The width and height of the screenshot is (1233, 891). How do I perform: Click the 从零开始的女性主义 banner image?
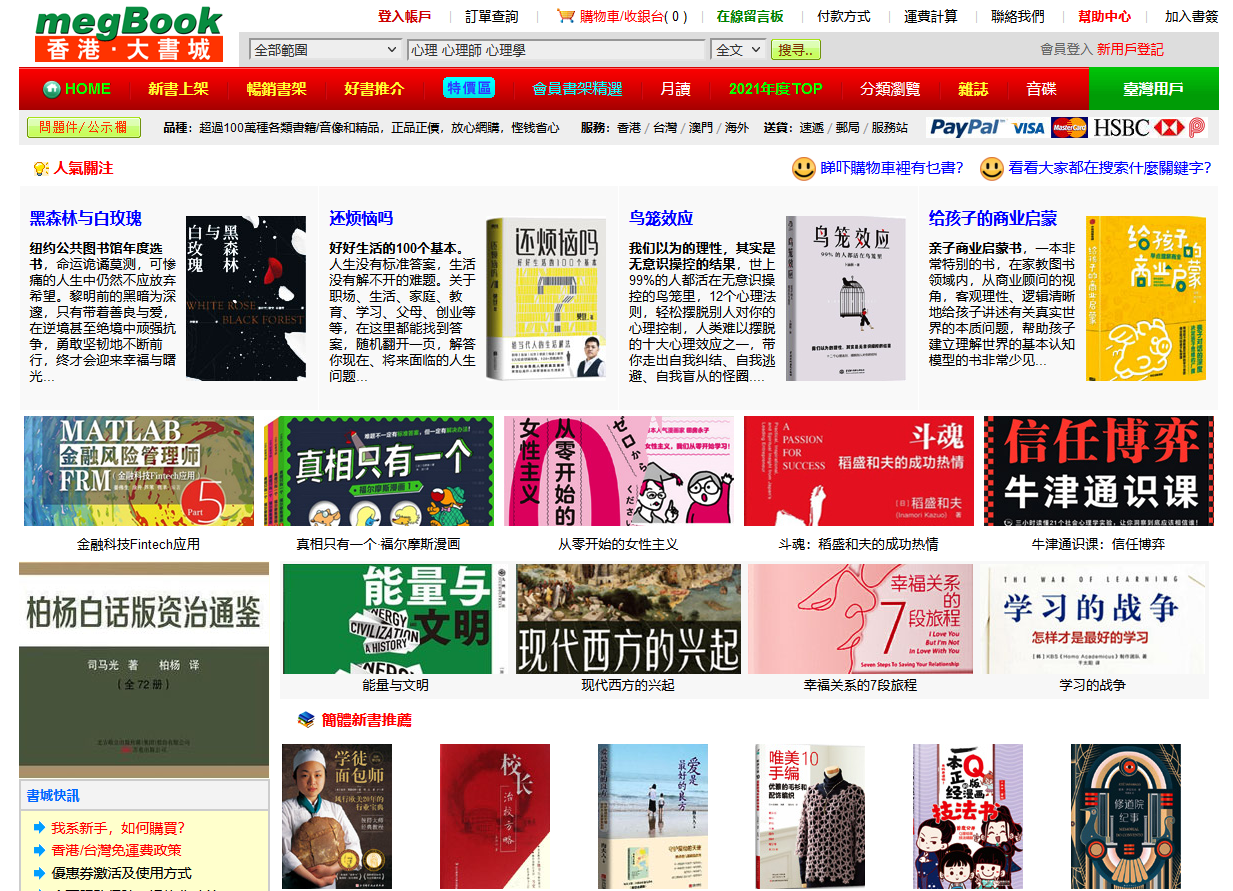619,471
